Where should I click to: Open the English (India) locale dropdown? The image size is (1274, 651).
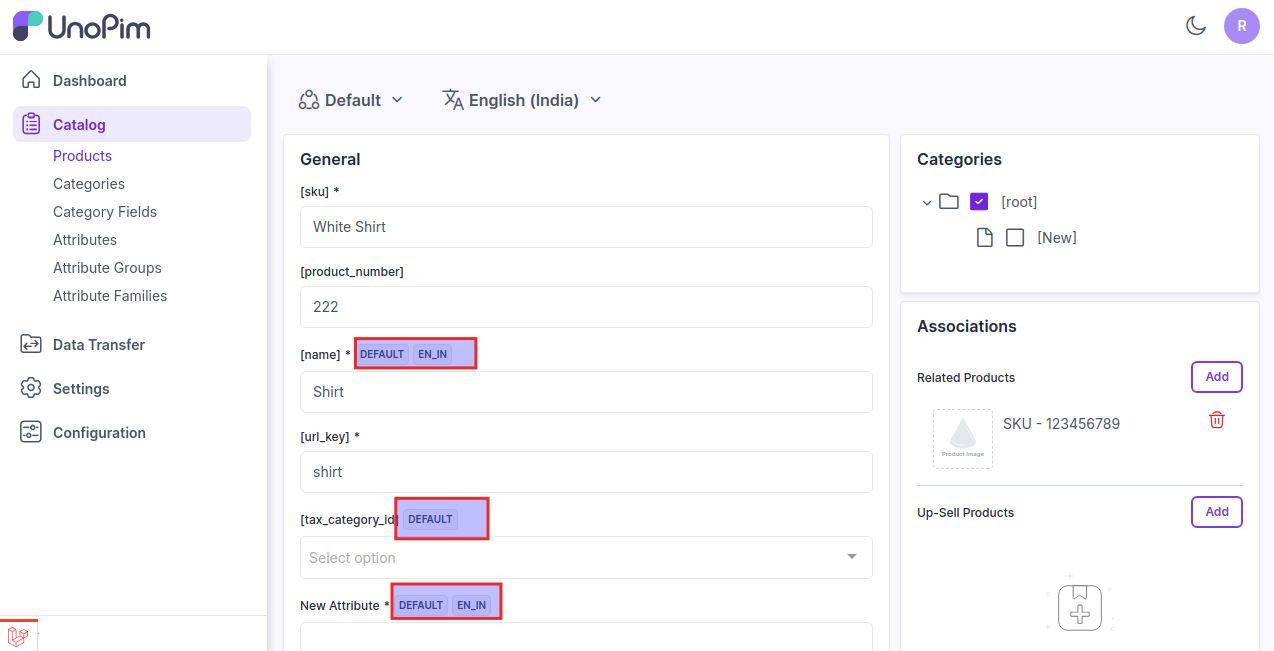(522, 100)
